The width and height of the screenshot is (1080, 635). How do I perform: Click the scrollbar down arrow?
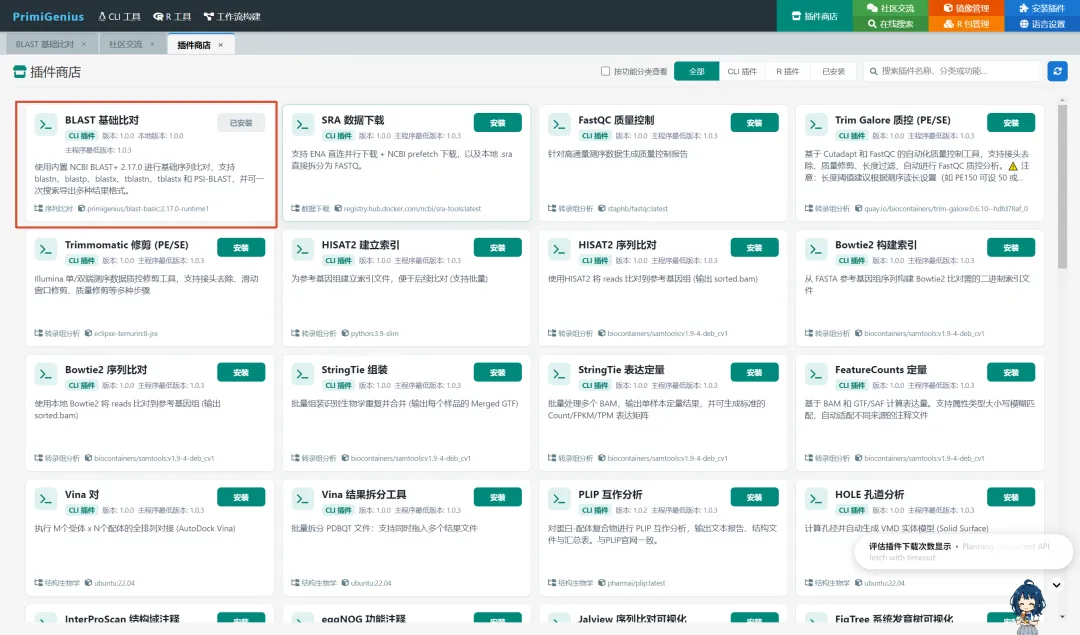(1062, 616)
